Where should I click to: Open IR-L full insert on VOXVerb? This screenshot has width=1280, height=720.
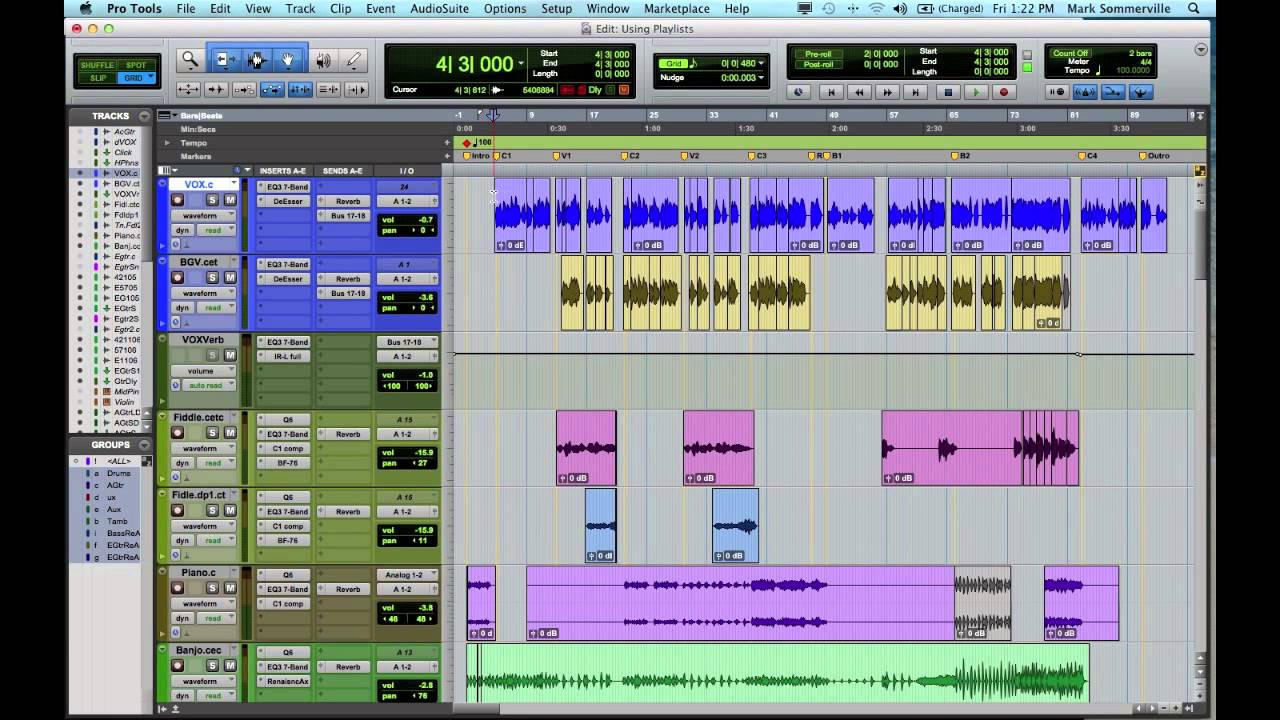(285, 356)
